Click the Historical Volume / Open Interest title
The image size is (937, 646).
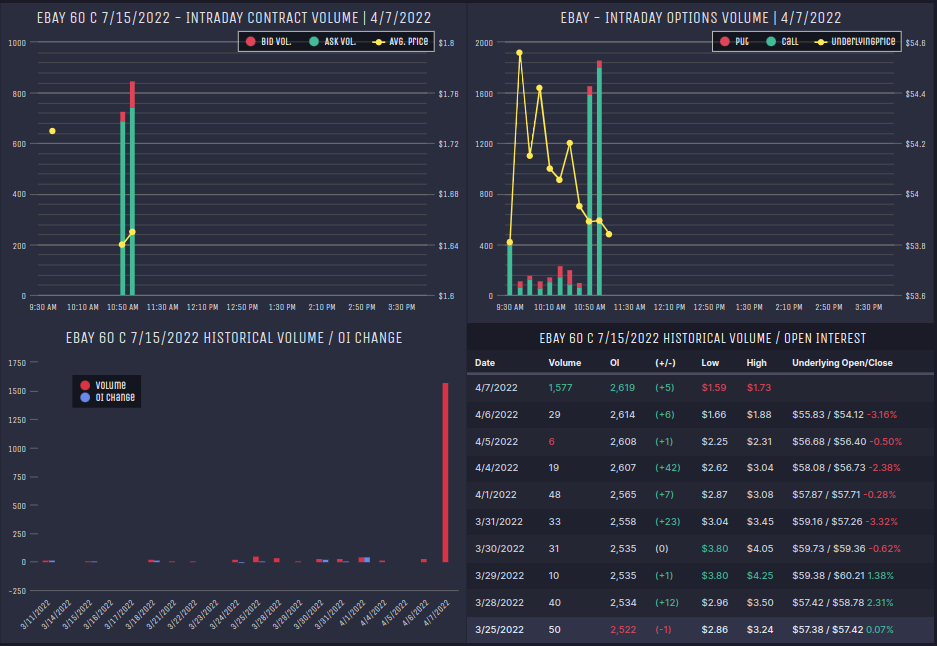(702, 338)
